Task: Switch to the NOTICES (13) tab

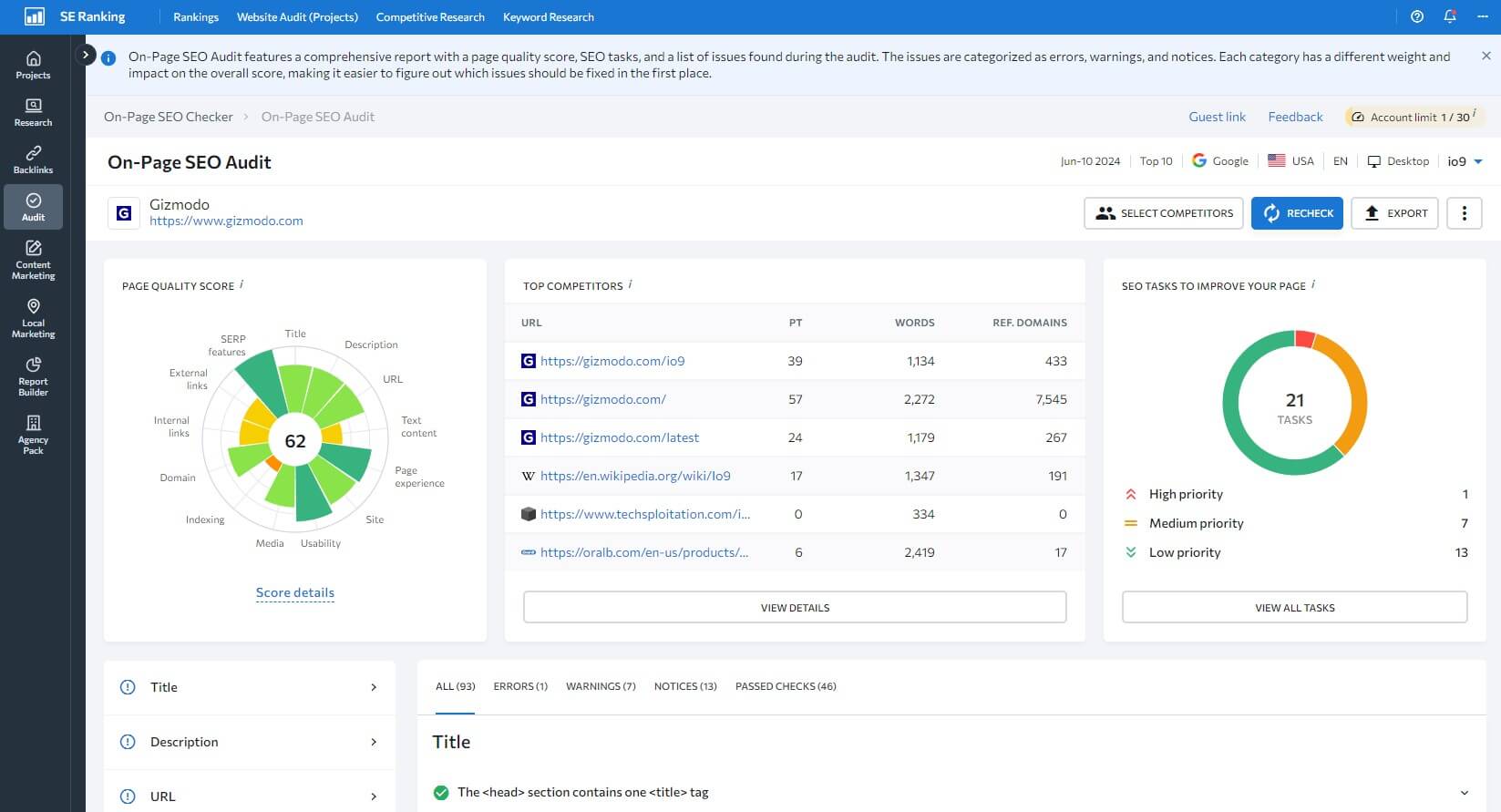Action: (x=685, y=686)
